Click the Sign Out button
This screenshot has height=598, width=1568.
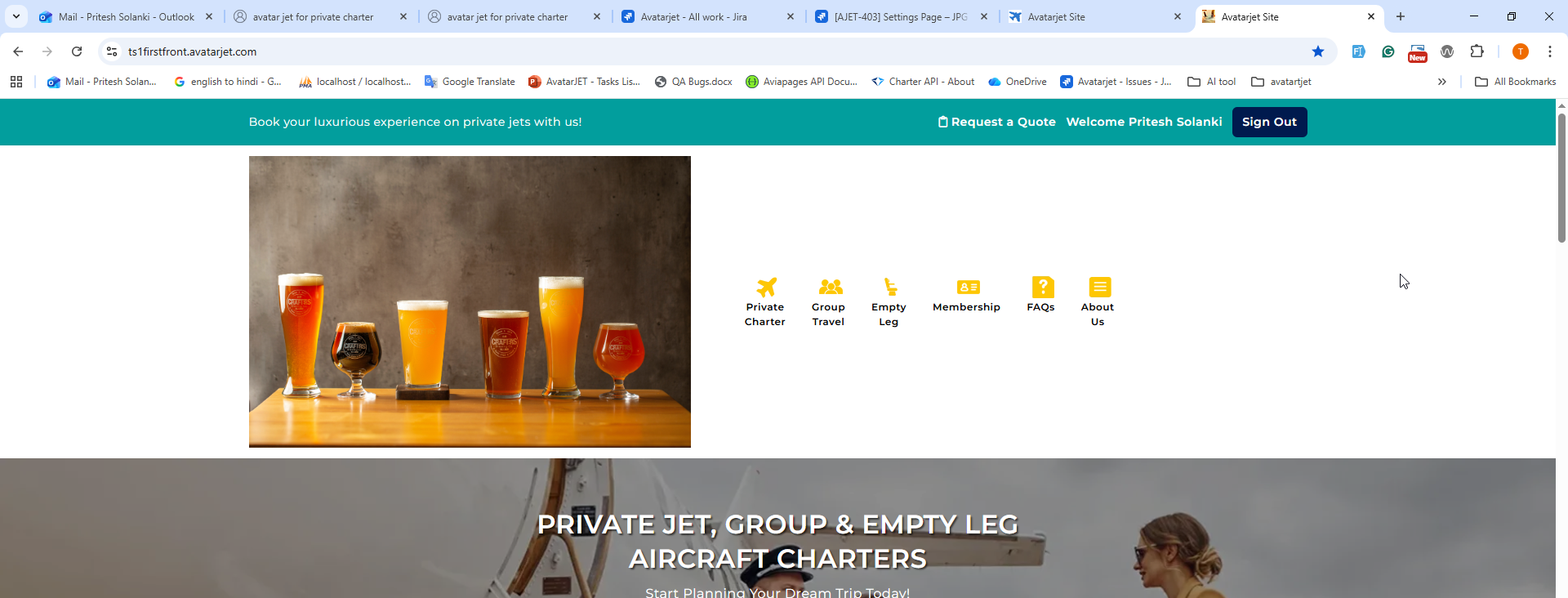(x=1269, y=122)
